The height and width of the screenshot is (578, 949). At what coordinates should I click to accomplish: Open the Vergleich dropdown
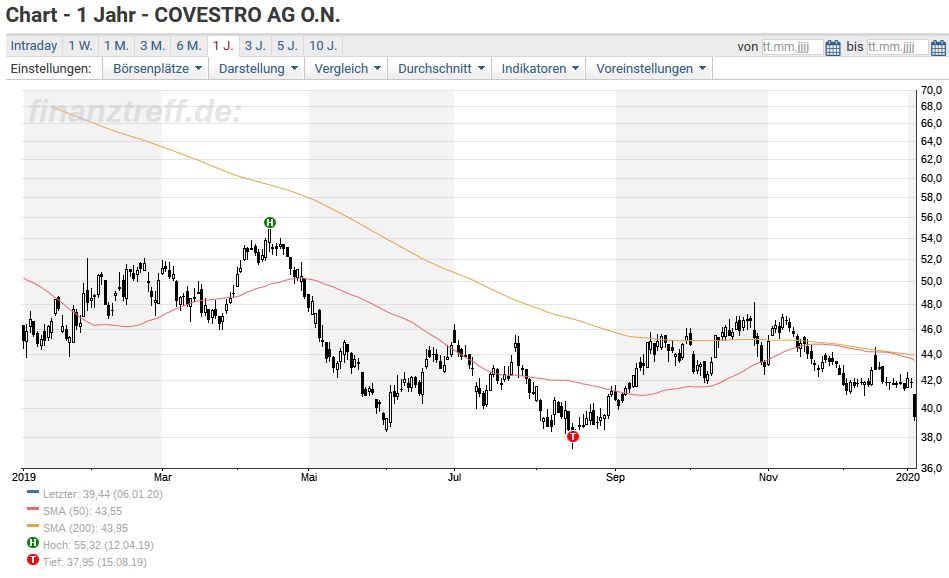pyautogui.click(x=347, y=68)
